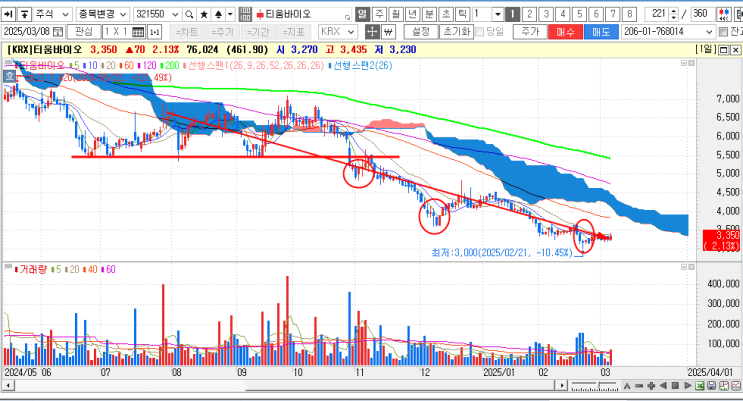Open the interval value 1 dropdown
The height and width of the screenshot is (401, 743).
(498, 14)
